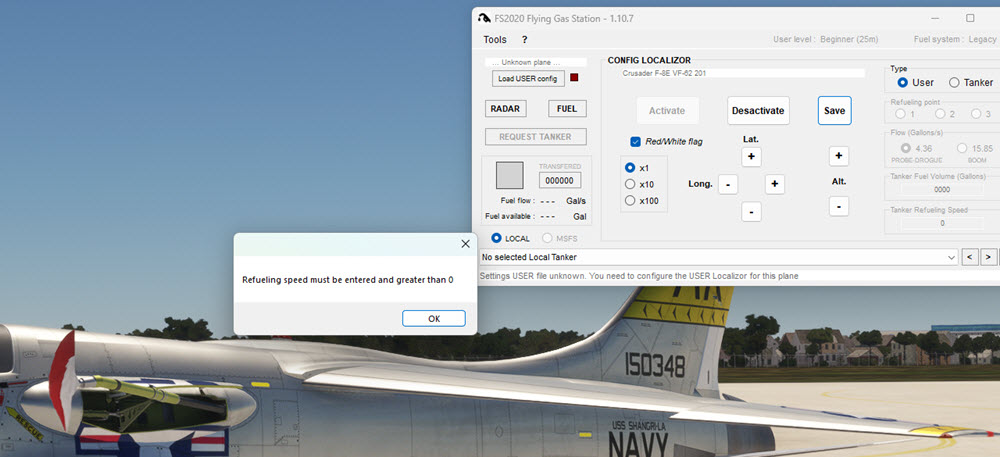1000x457 pixels.
Task: Toggle the Red/White flag checkbox
Action: coord(635,141)
